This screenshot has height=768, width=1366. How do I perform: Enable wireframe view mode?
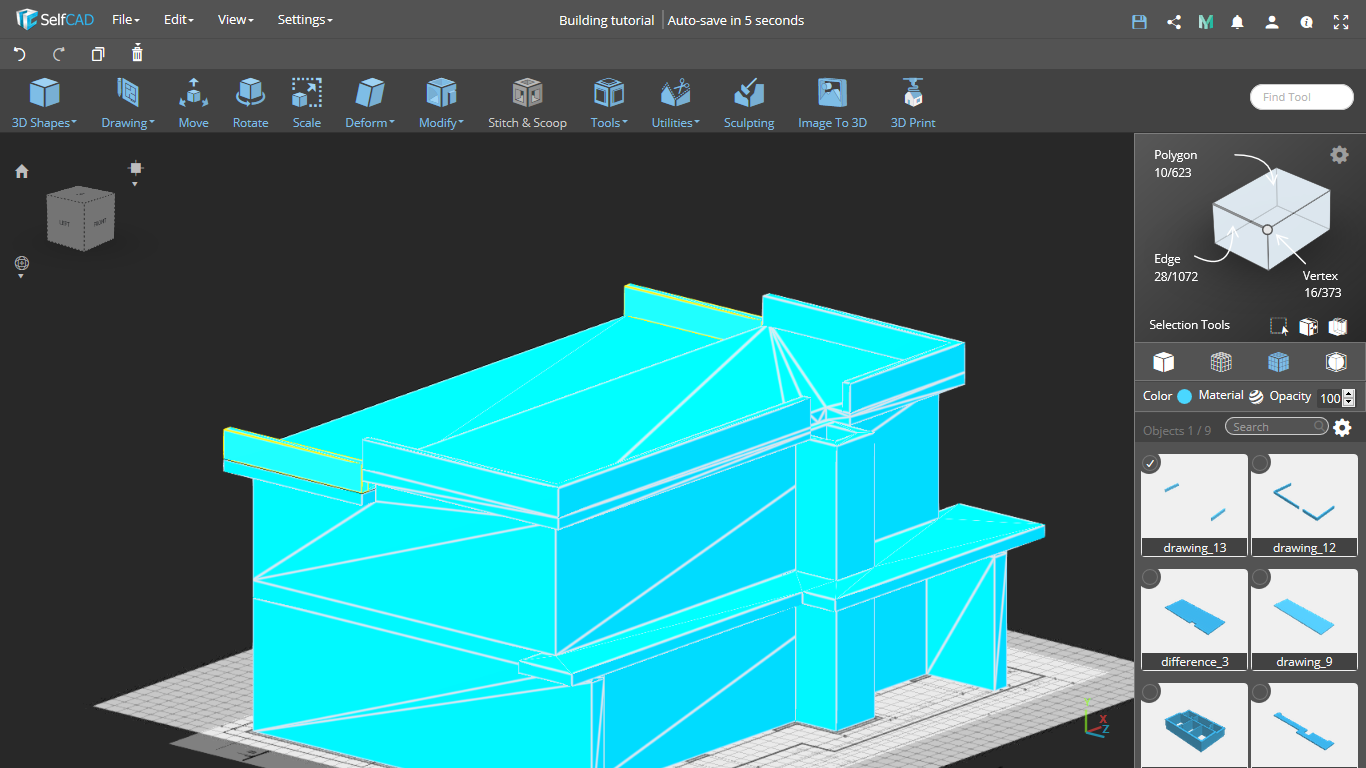(x=1220, y=361)
